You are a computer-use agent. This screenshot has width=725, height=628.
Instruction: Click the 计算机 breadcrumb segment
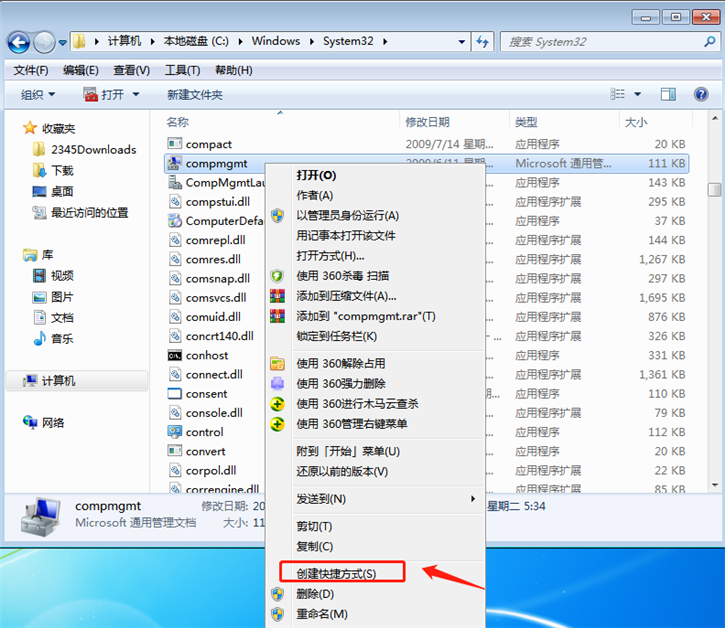[x=124, y=41]
